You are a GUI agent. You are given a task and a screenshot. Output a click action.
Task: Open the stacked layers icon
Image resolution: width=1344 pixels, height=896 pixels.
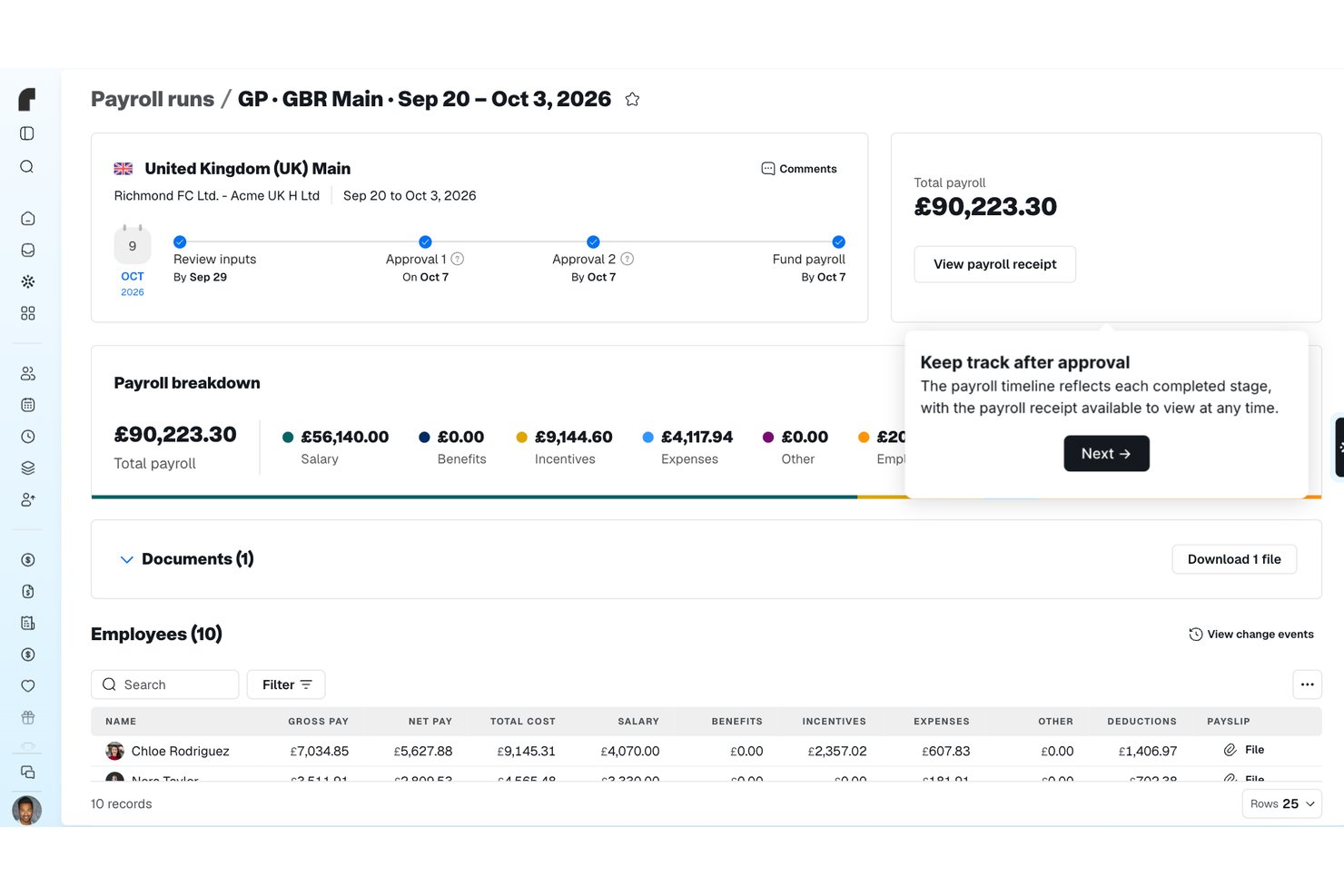coord(28,468)
